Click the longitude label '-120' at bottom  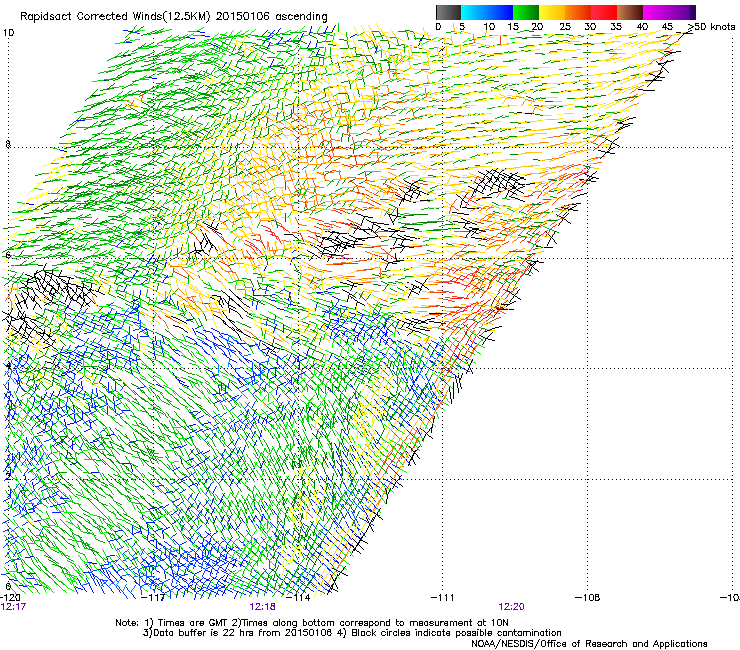point(10,597)
